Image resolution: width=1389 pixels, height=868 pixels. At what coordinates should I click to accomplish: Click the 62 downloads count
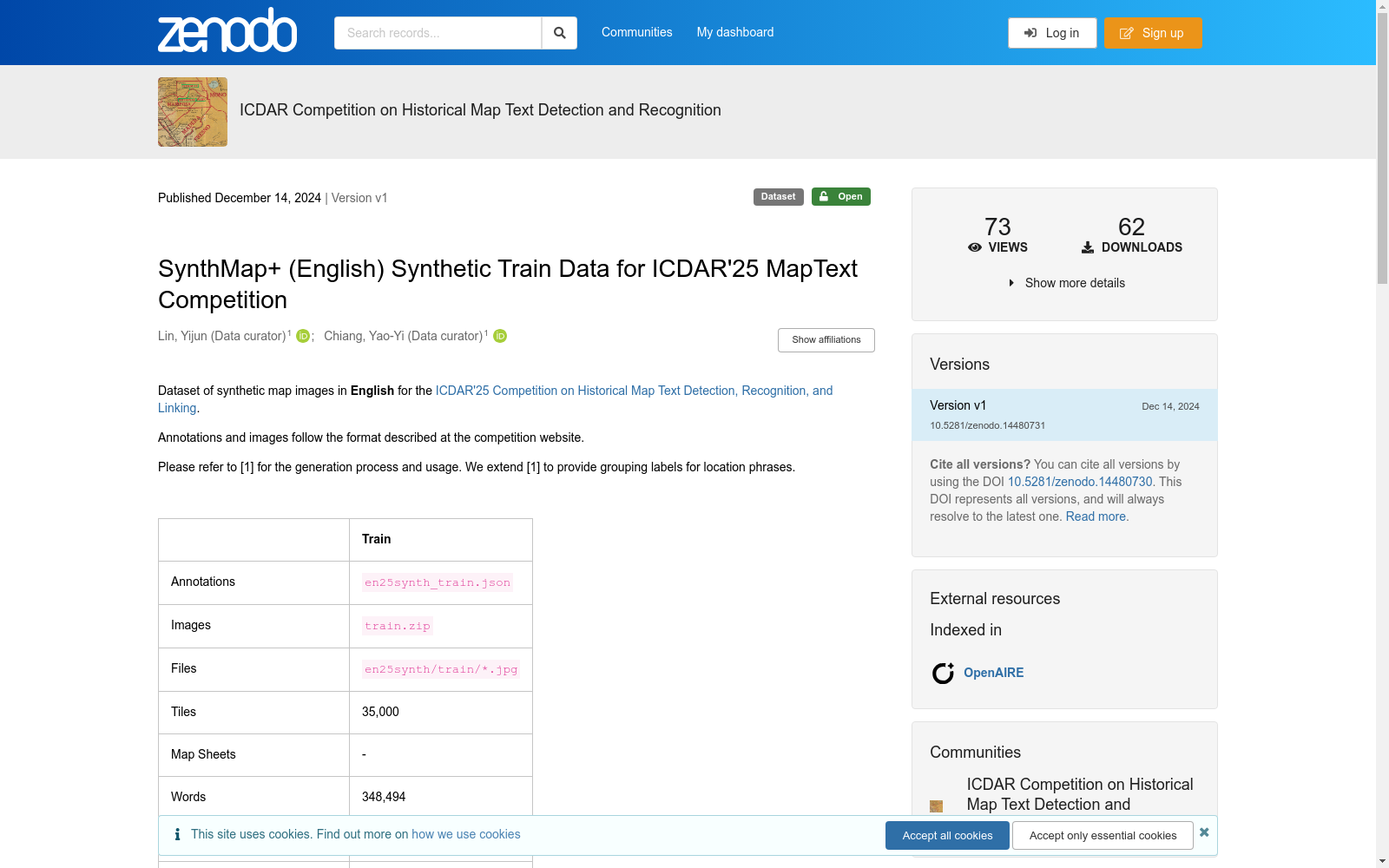pos(1132,227)
